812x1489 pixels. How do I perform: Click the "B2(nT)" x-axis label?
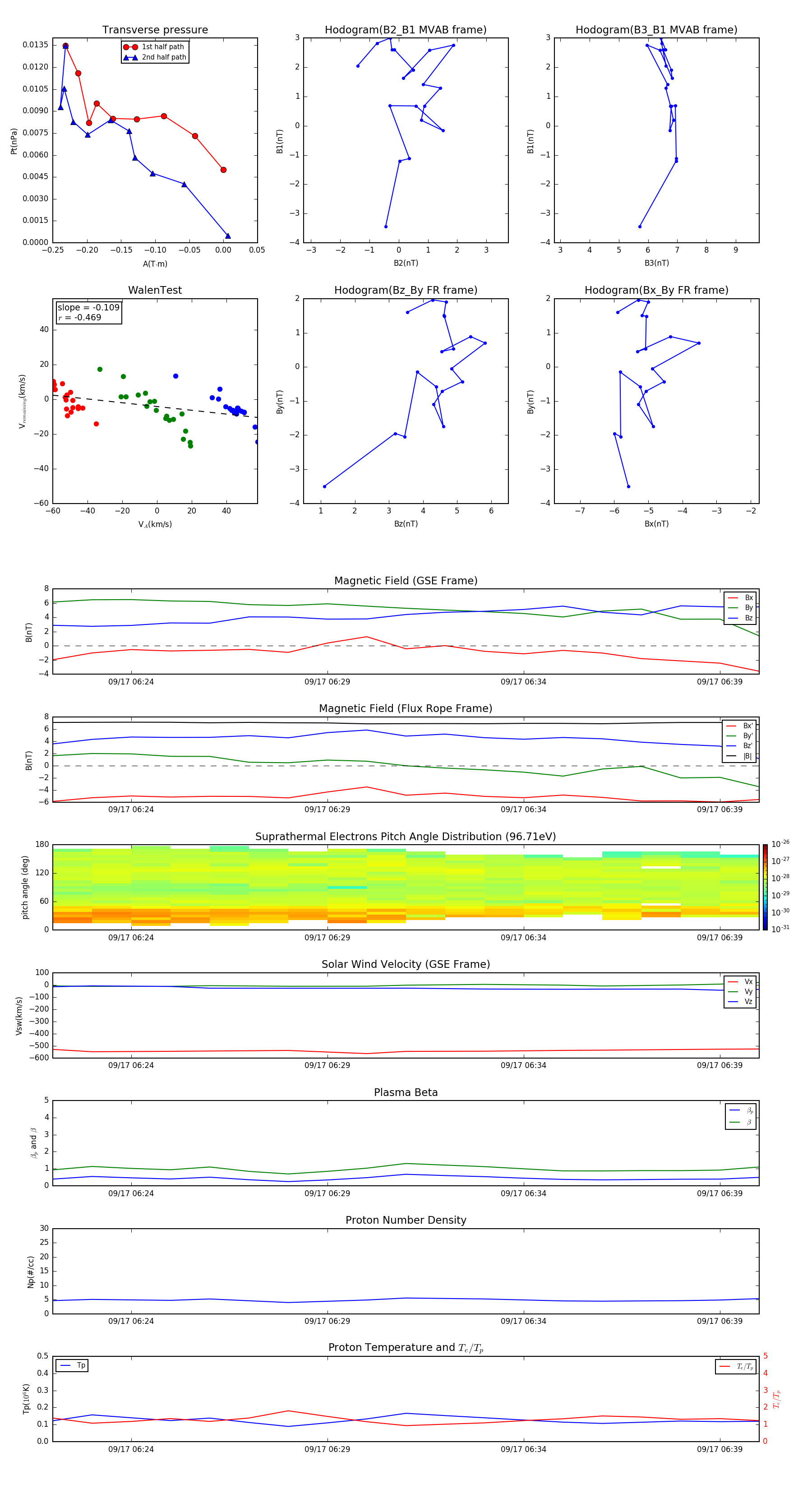[x=406, y=263]
